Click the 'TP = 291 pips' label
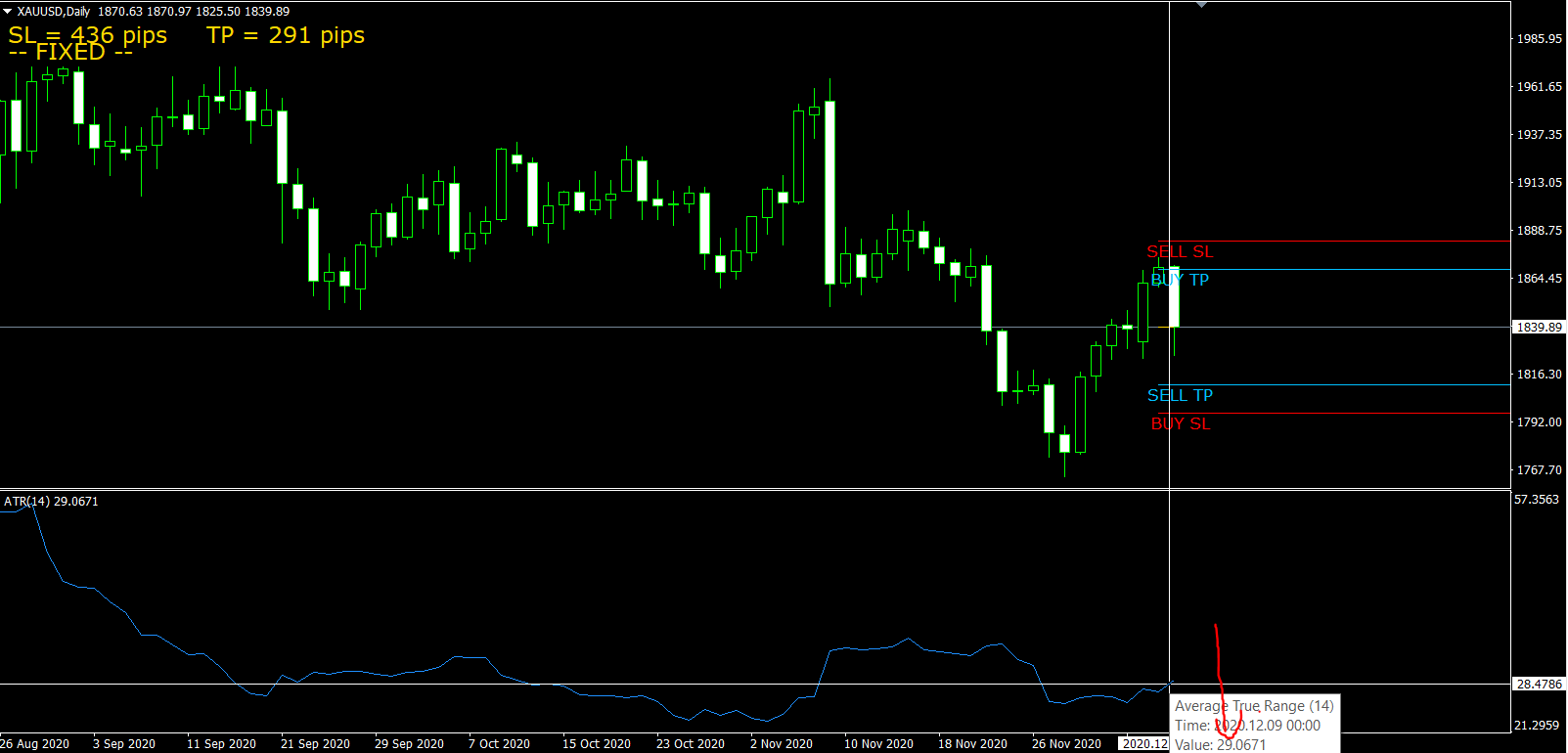This screenshot has height=753, width=1568. tap(286, 35)
